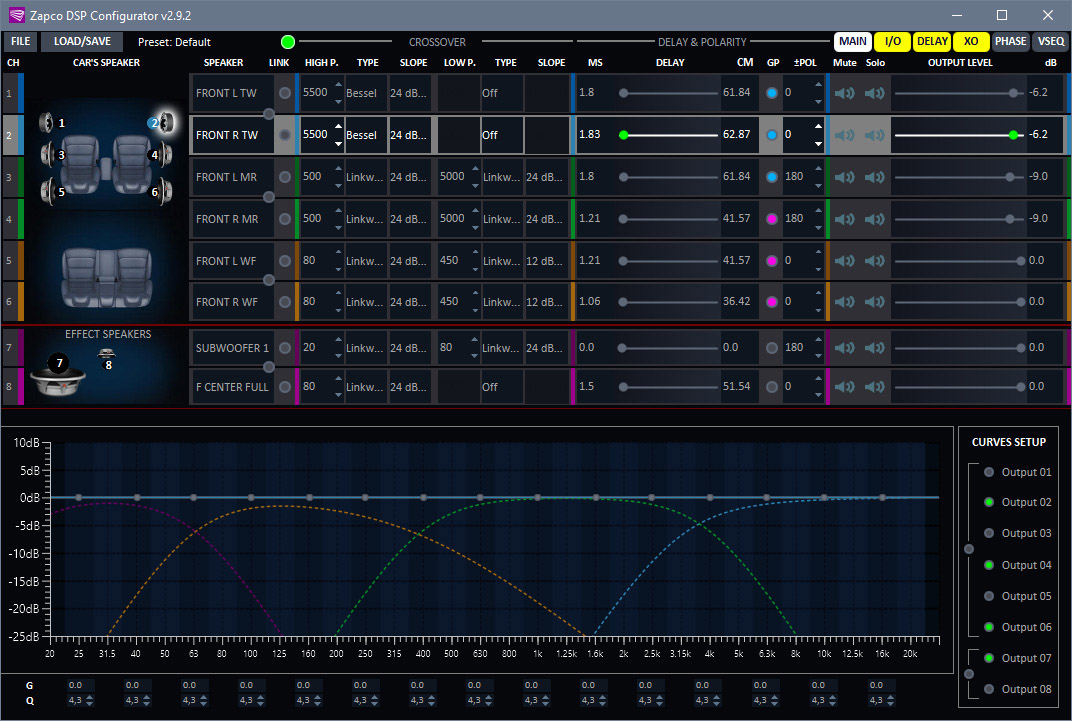Click FRONT R TW delay slider
Viewport: 1072px width, 721px height.
(x=669, y=135)
